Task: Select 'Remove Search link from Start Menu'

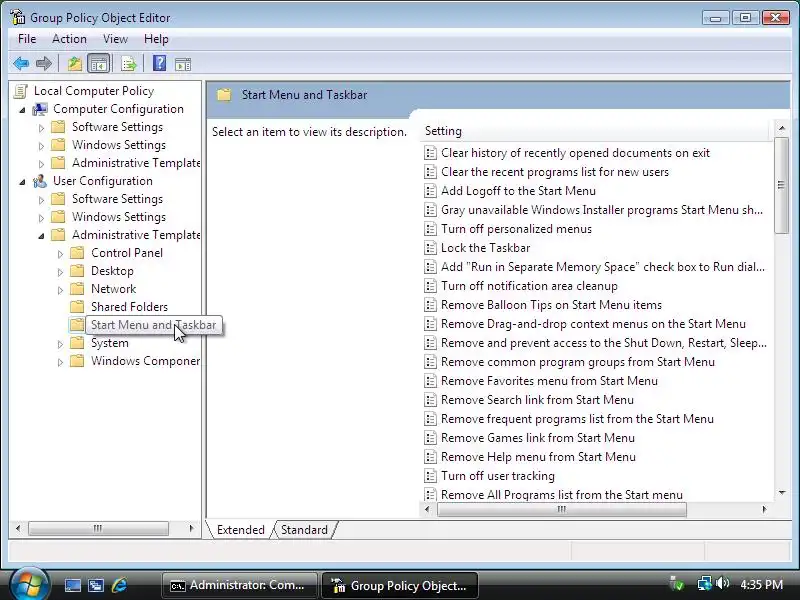Action: 537,400
